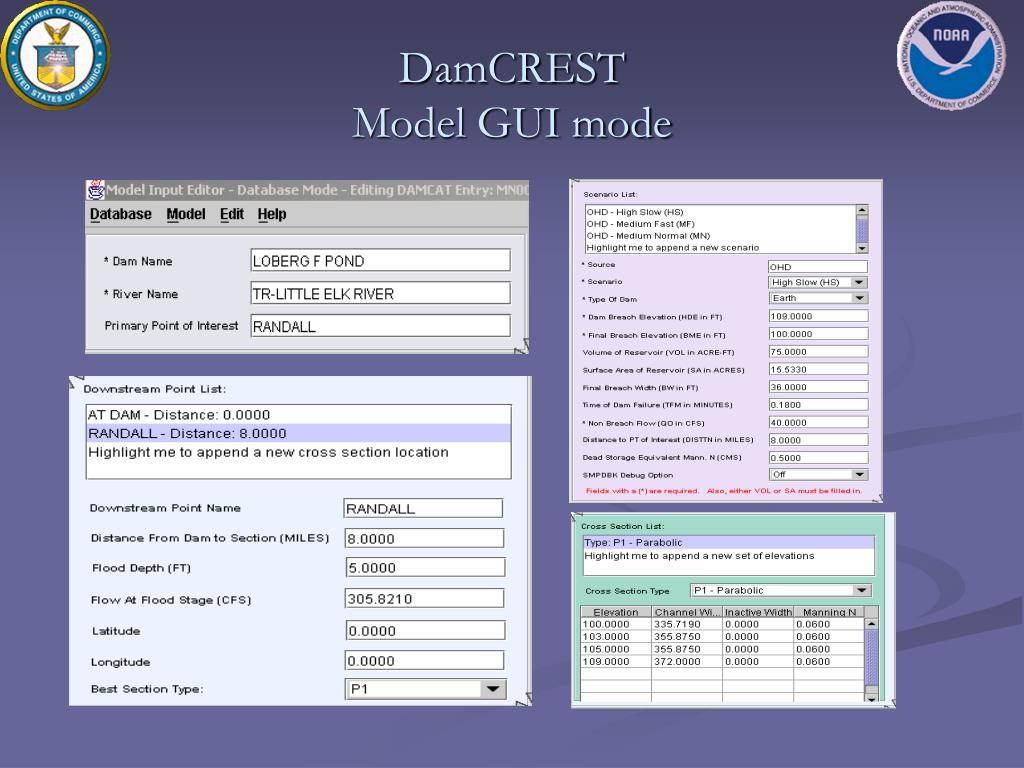The image size is (1024, 768).
Task: Select Highlight me to append new cross section location
Action: 298,452
